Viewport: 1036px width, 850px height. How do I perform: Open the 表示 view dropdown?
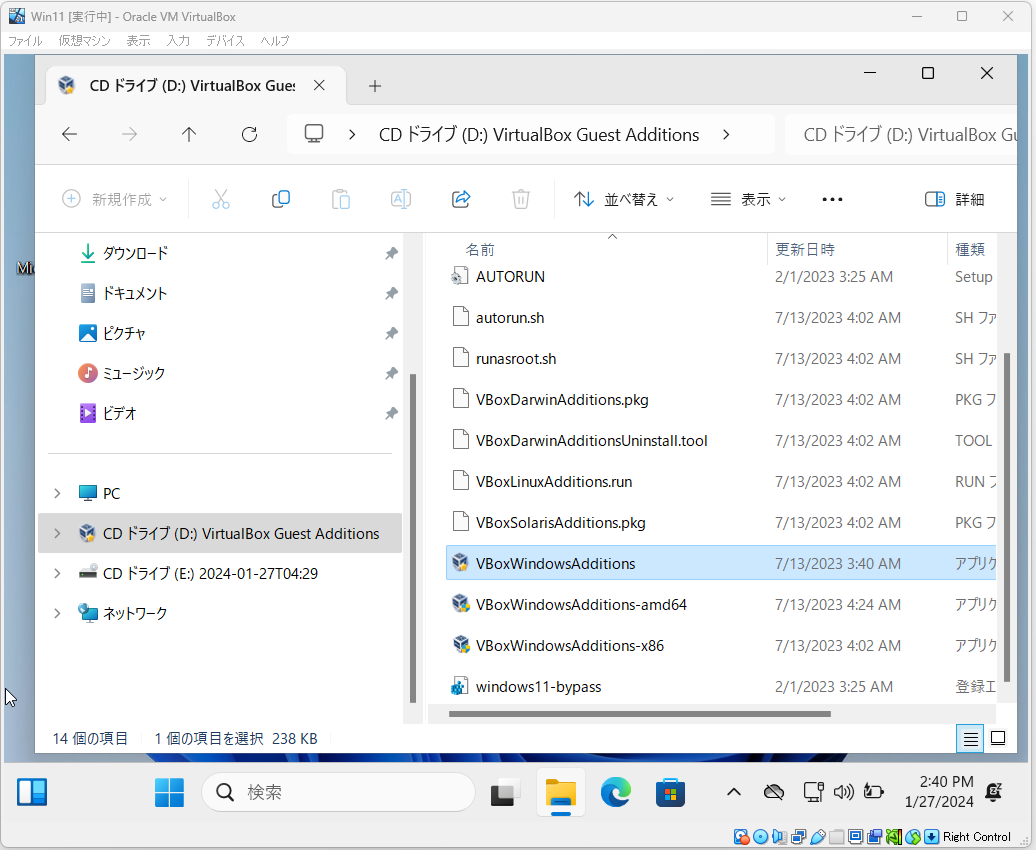click(x=749, y=199)
